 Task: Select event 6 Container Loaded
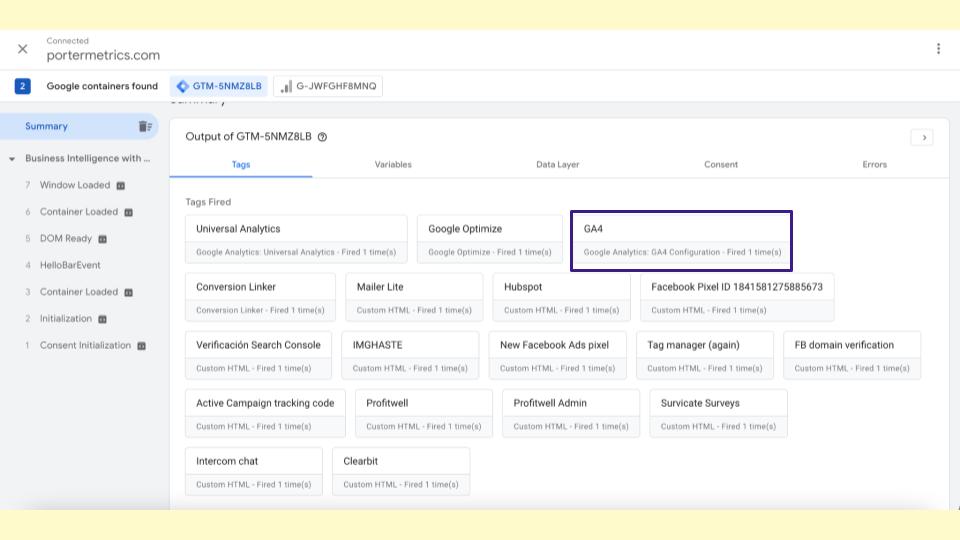click(78, 212)
